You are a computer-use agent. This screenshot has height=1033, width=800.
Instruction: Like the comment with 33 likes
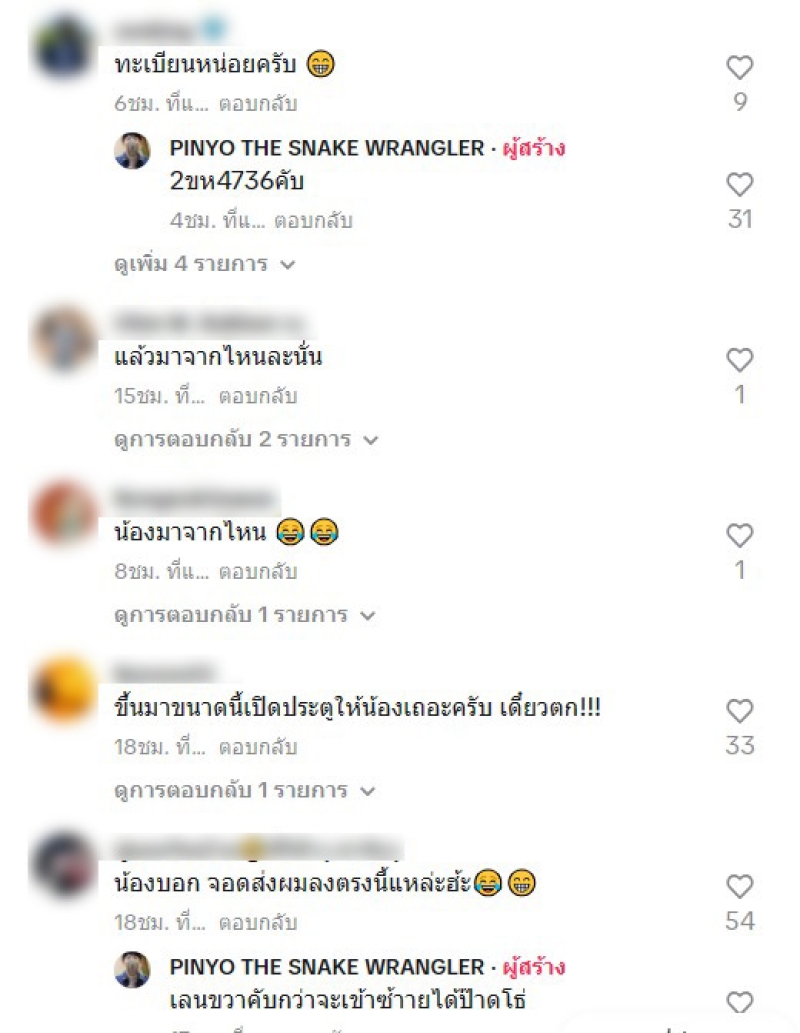click(x=739, y=712)
